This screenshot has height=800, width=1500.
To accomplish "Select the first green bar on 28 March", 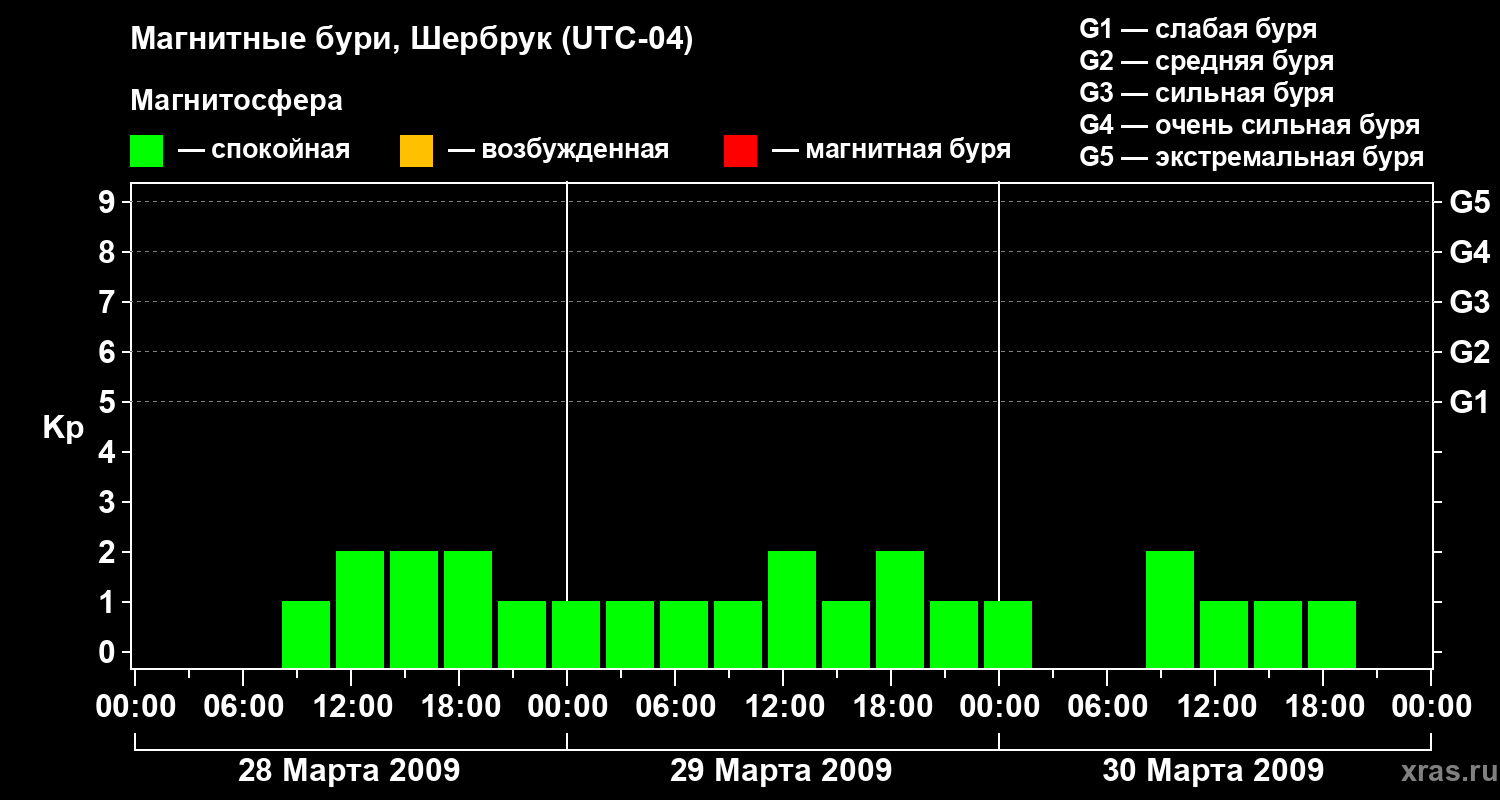I will coord(306,634).
